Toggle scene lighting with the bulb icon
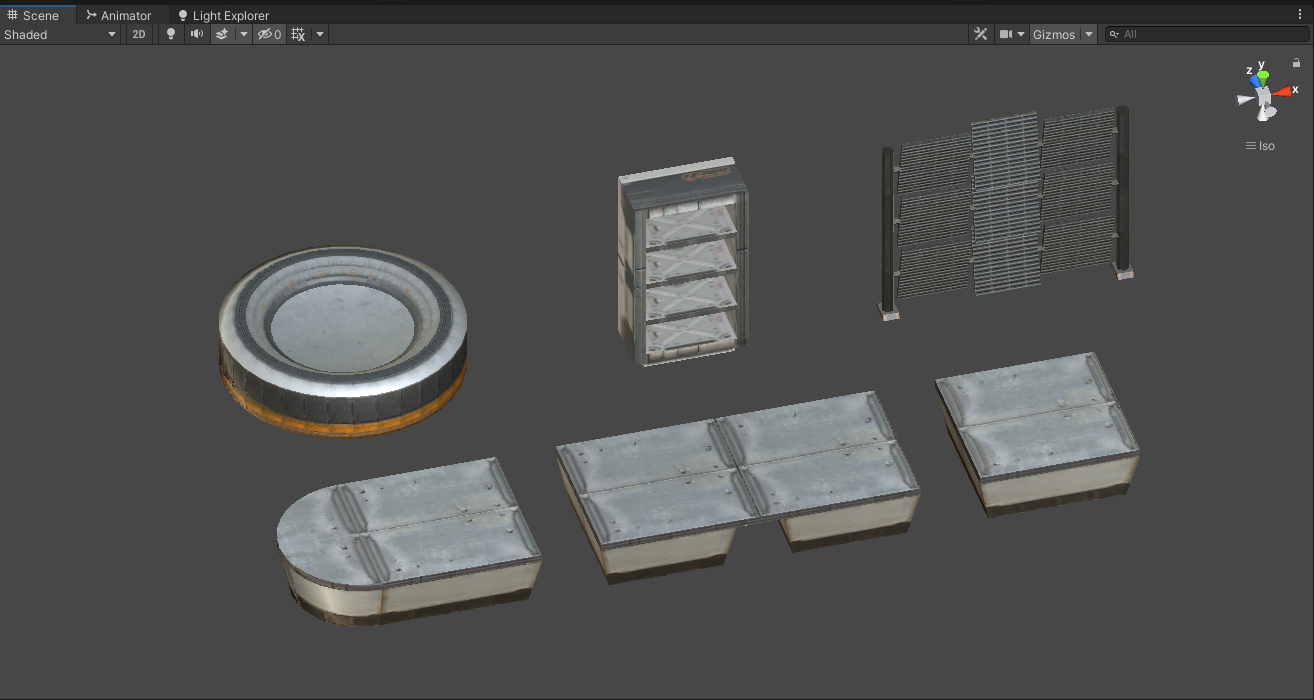The image size is (1314, 700). (x=171, y=34)
